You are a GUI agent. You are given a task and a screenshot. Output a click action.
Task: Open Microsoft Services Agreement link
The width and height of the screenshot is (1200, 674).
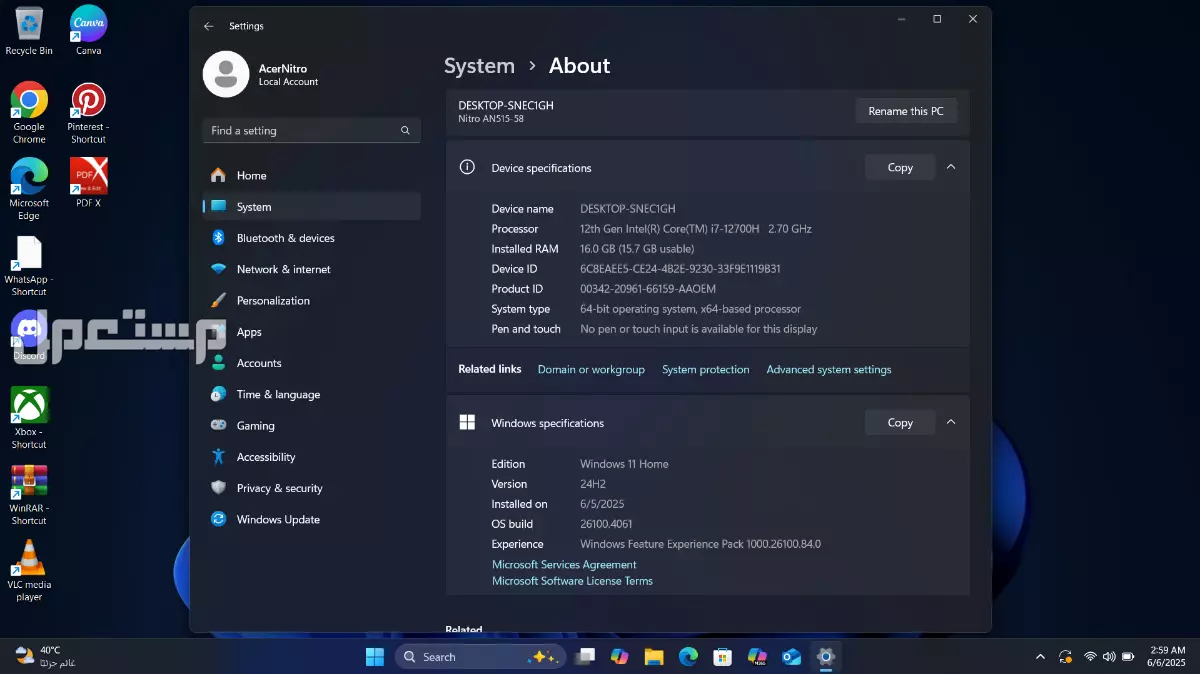(x=564, y=564)
